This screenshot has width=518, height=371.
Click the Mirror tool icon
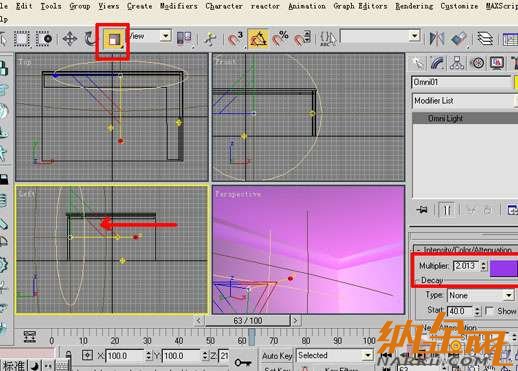point(437,39)
